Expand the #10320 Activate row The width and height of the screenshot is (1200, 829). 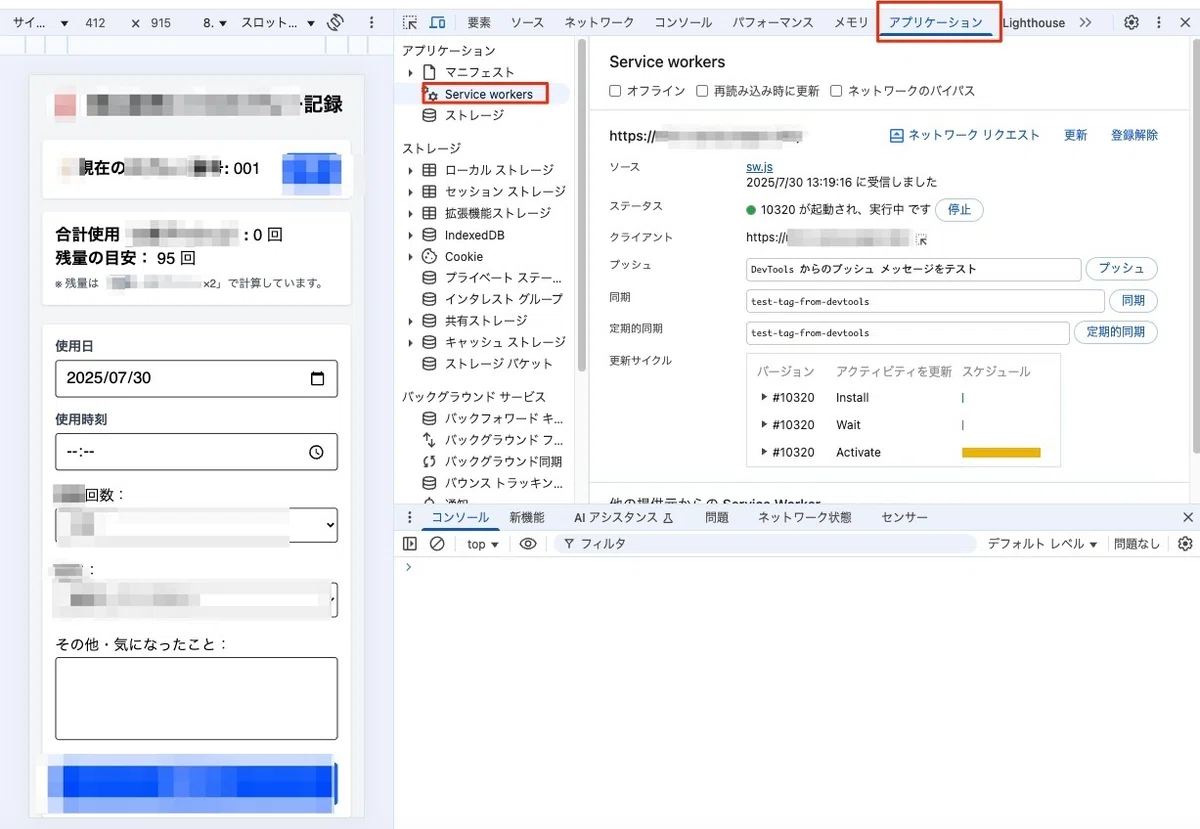coord(765,453)
